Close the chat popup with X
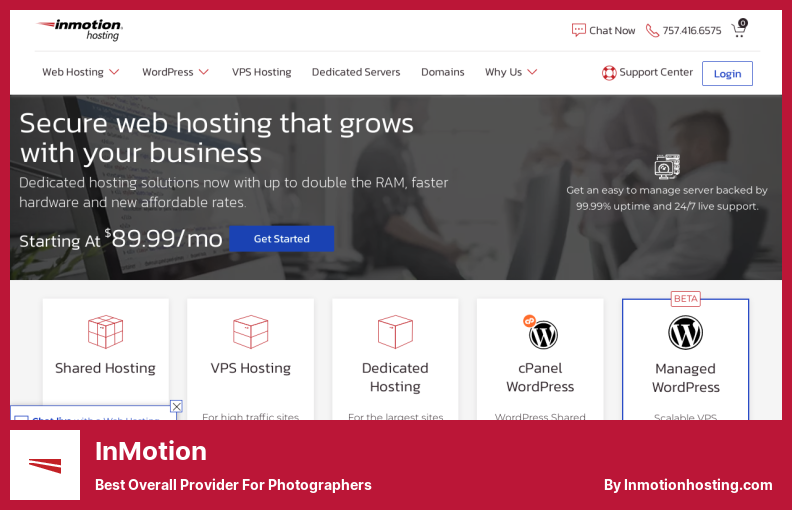792x510 pixels. (x=176, y=406)
